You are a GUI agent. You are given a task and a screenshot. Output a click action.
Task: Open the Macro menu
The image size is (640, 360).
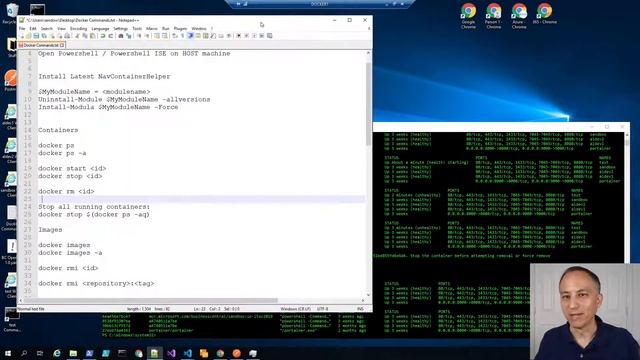coord(152,29)
